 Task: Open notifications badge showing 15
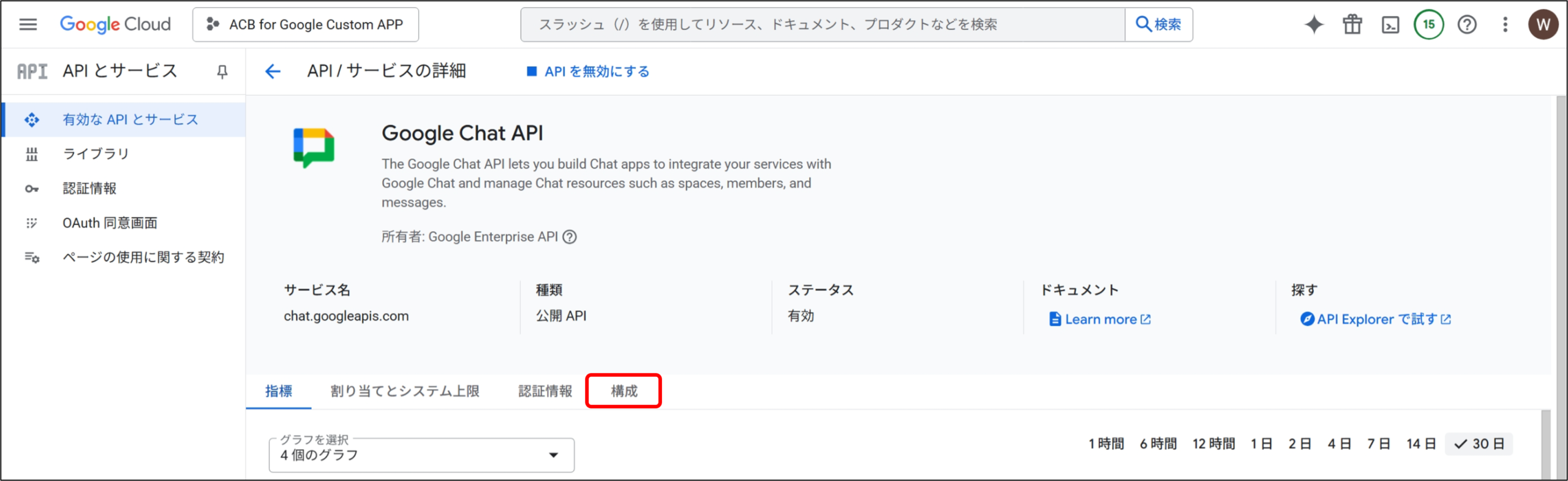pos(1428,25)
